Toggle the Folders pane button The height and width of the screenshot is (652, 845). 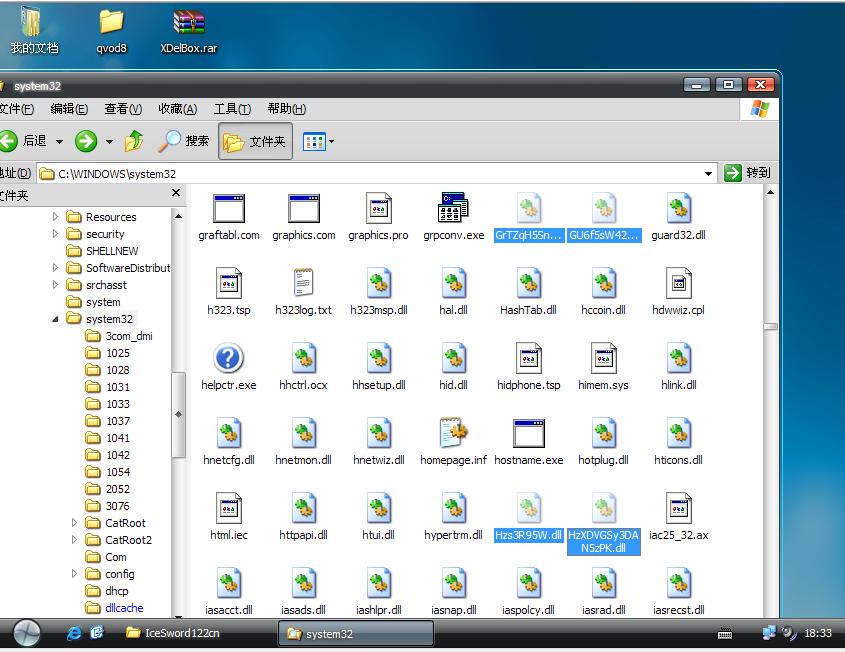[x=254, y=142]
